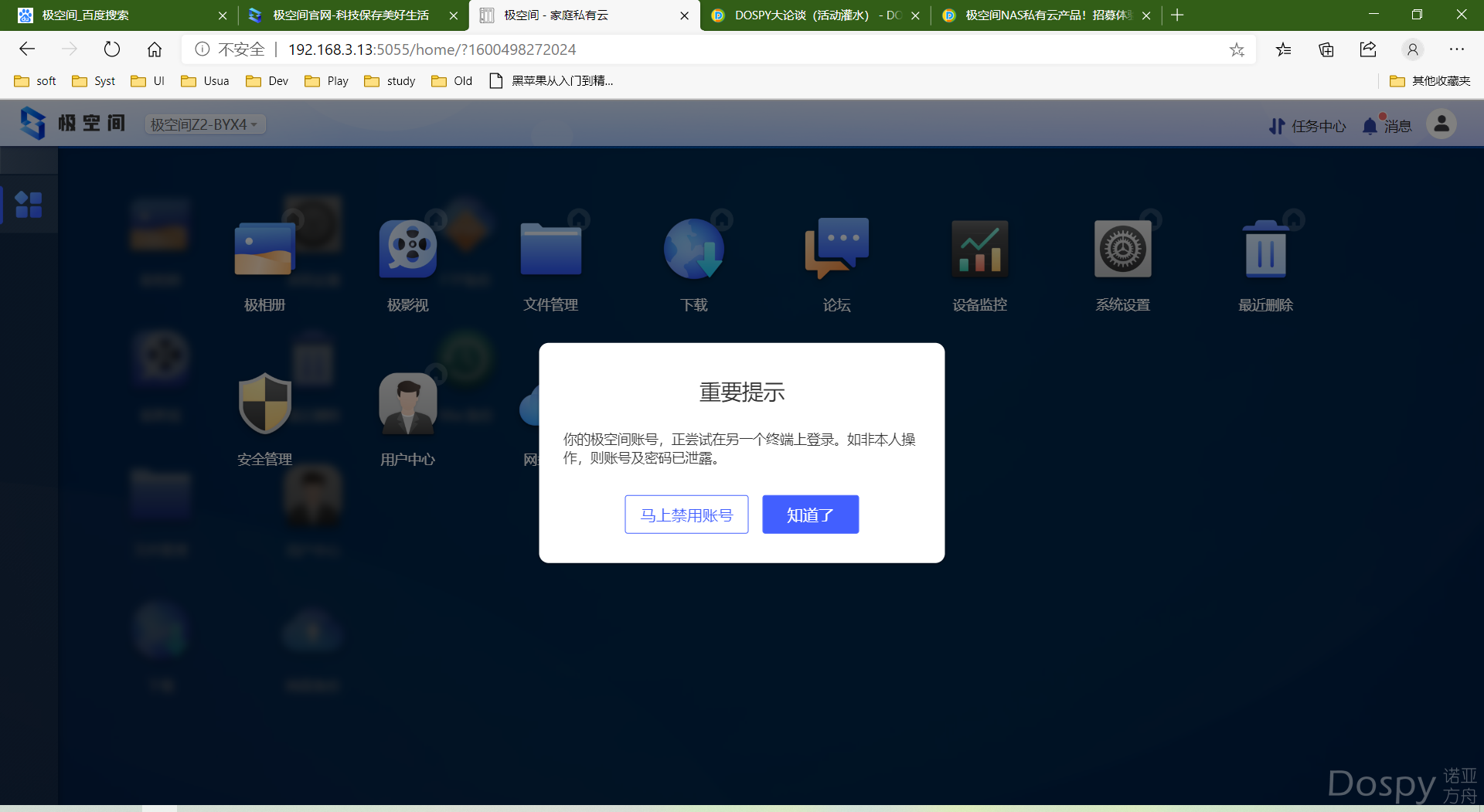Open 设备监控 device monitor icon
1484x812 pixels.
click(979, 250)
